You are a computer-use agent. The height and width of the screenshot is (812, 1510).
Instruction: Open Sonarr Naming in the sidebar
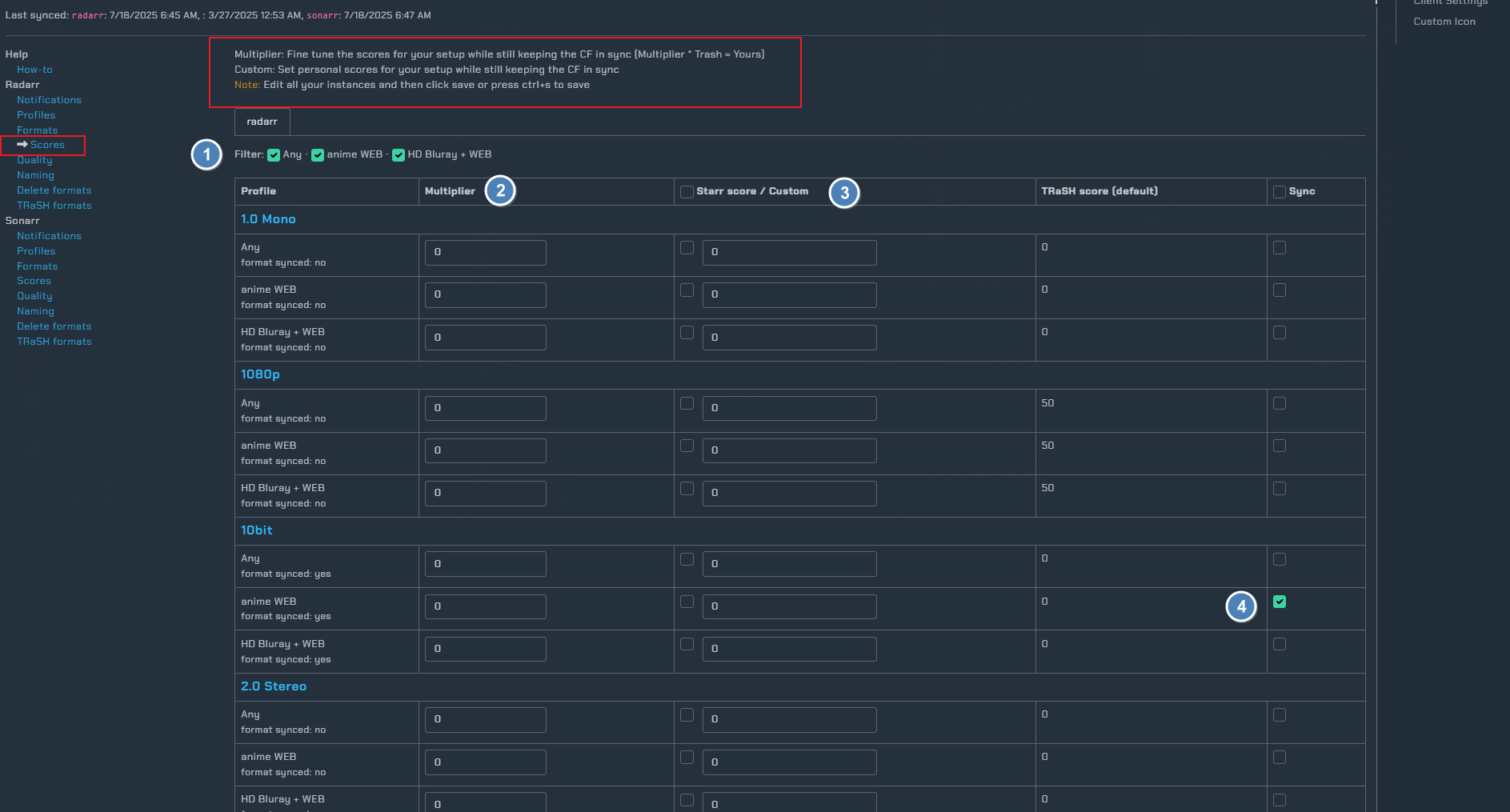[x=35, y=311]
